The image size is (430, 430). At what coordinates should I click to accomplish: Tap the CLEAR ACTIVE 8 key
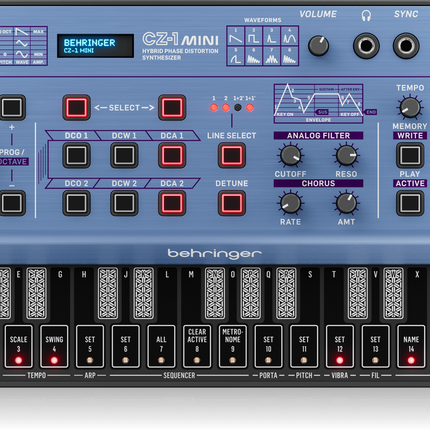[x=197, y=347]
